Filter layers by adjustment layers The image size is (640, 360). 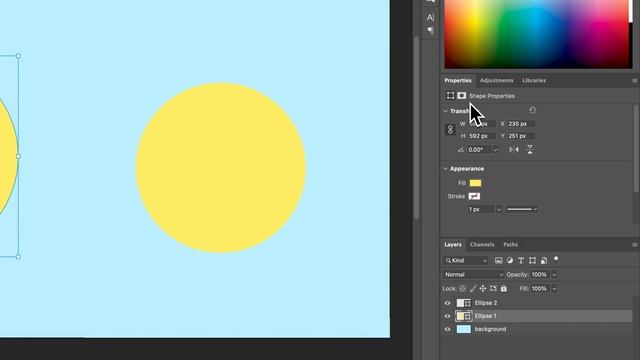pos(510,260)
